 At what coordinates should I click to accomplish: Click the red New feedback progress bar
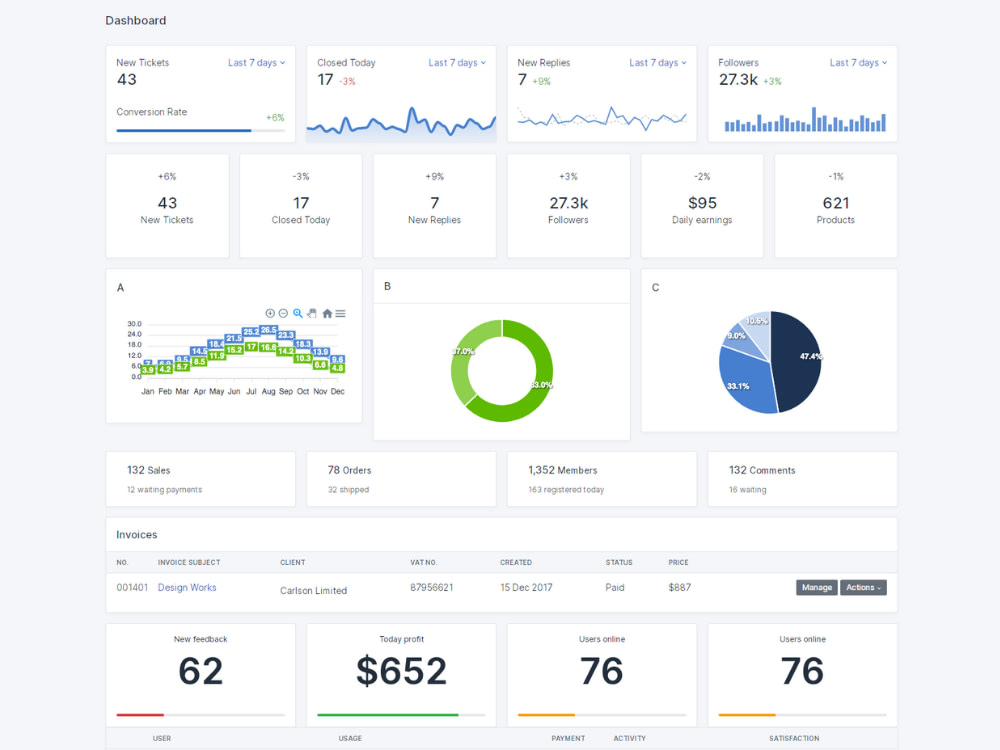click(200, 715)
